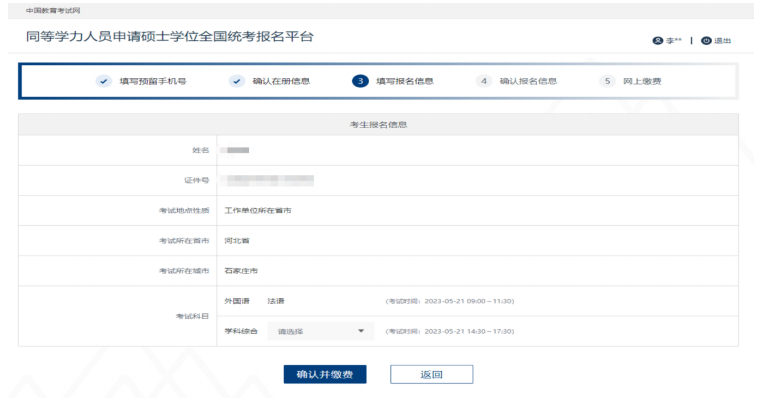Click the 石家庄市 value
Viewport: 761px width, 401px height.
(241, 271)
